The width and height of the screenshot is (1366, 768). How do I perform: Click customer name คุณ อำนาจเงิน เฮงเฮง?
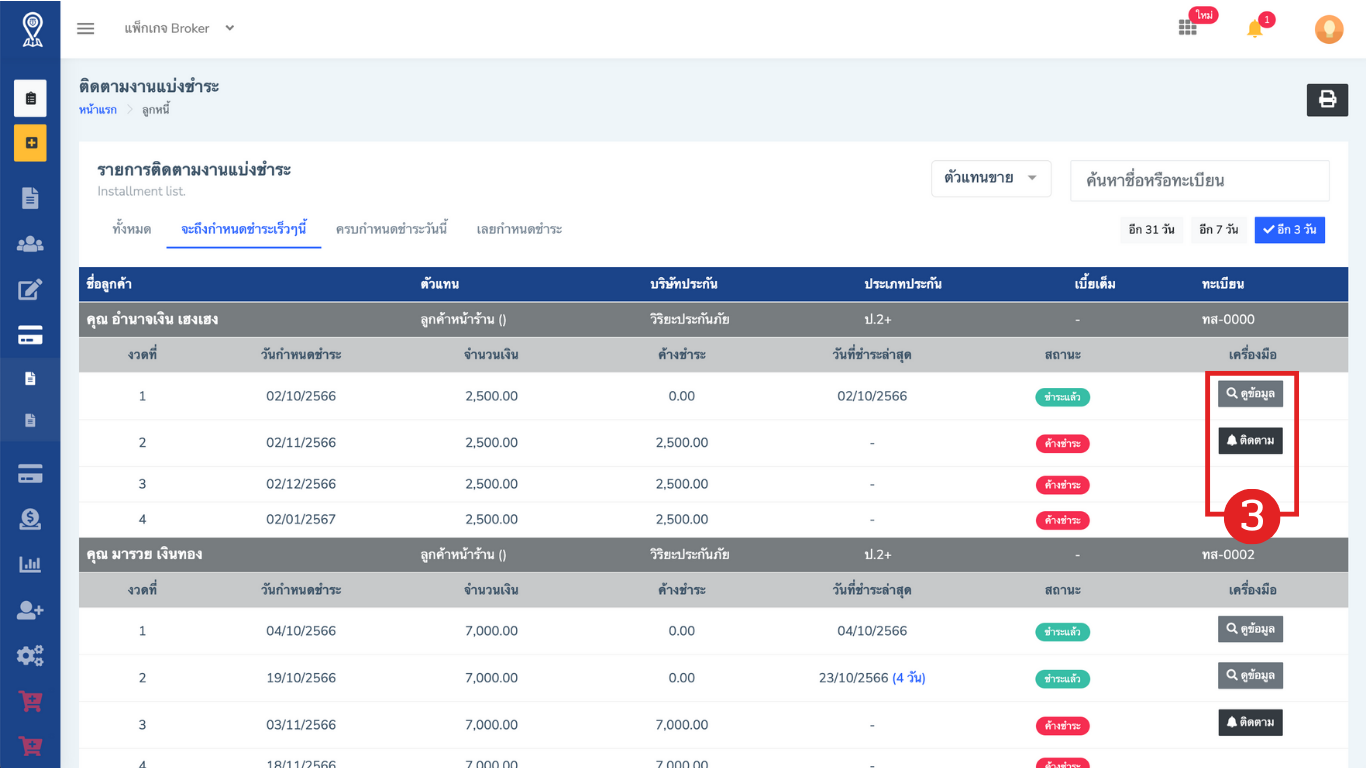point(153,320)
